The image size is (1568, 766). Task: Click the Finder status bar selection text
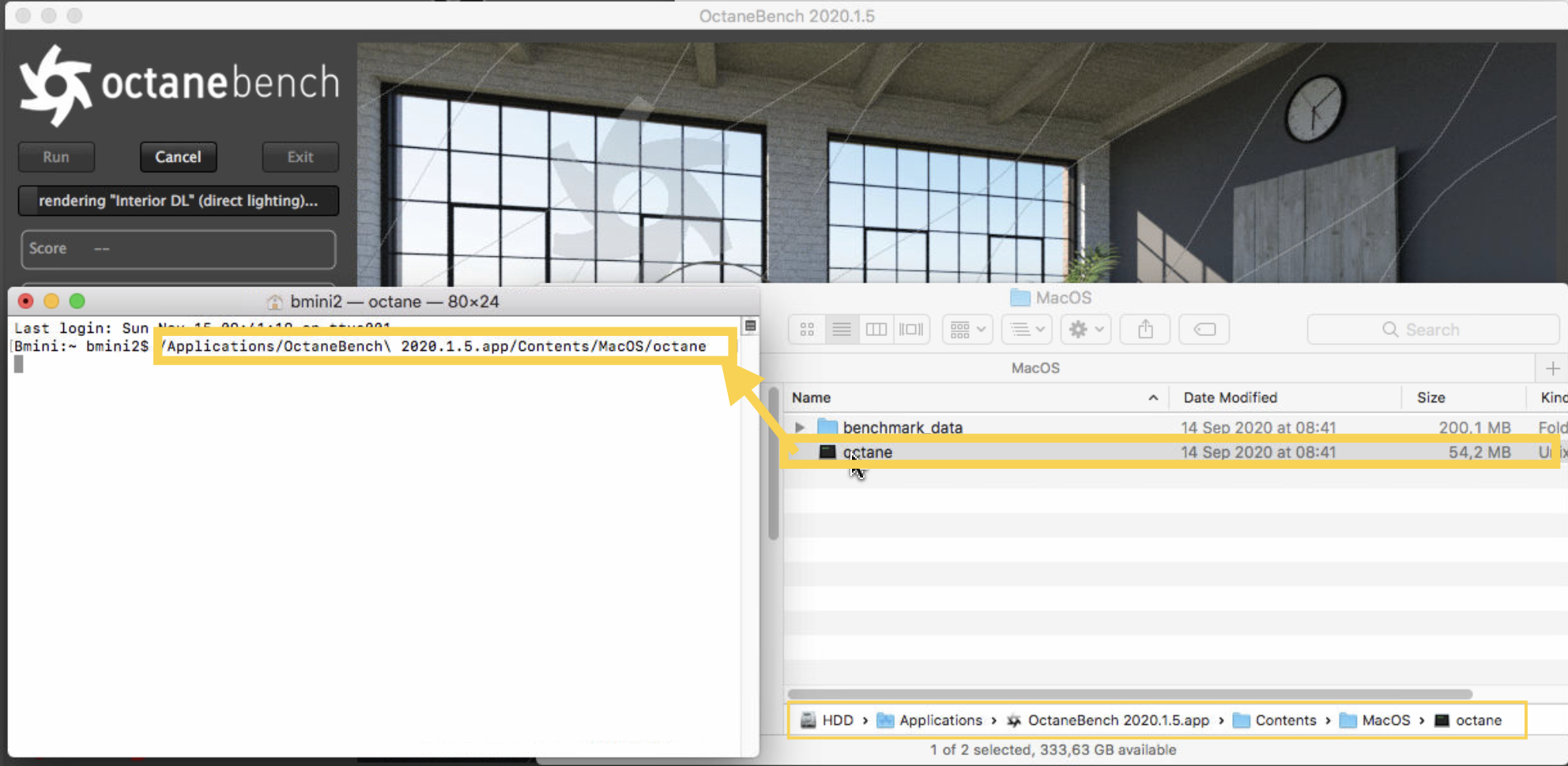[1053, 749]
